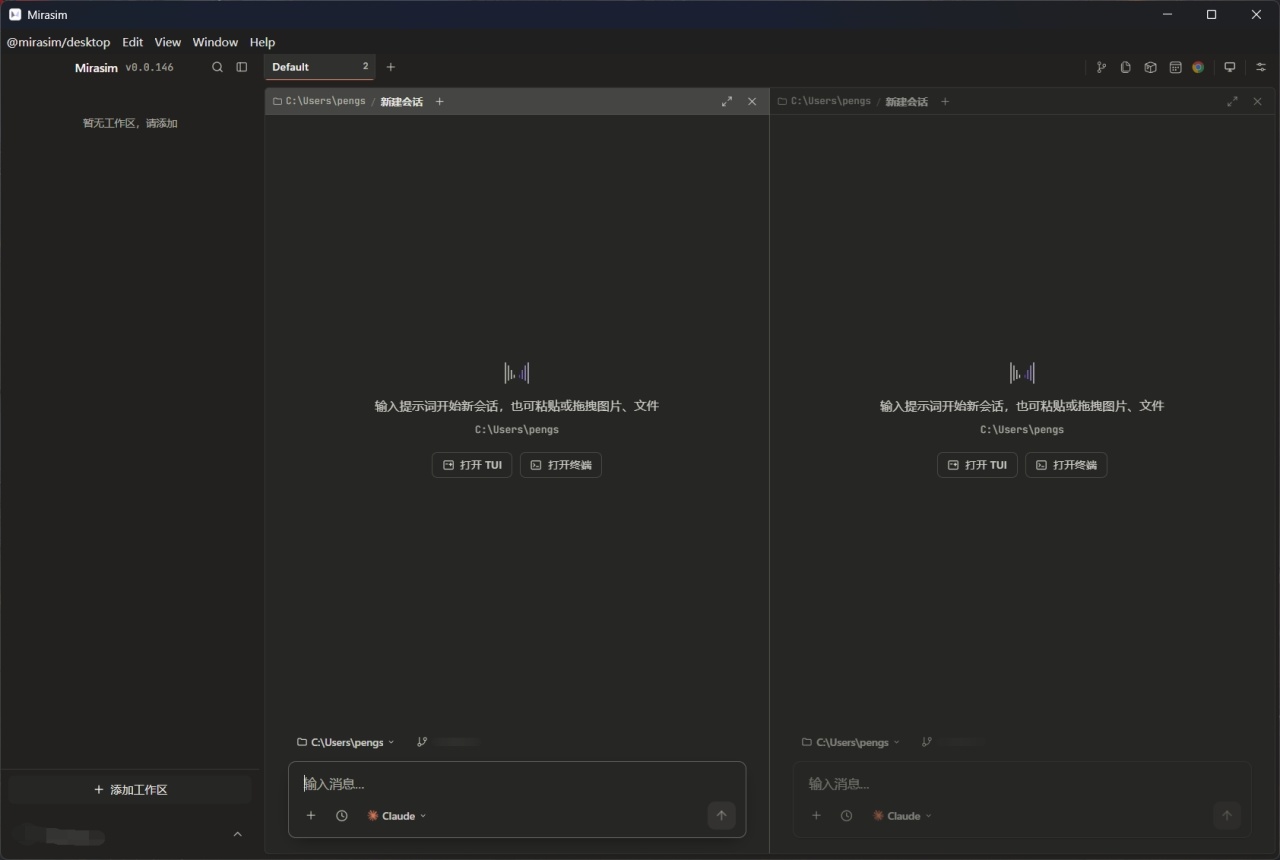Add a new tab next to Default
Screen dimensions: 1280x860
[391, 67]
